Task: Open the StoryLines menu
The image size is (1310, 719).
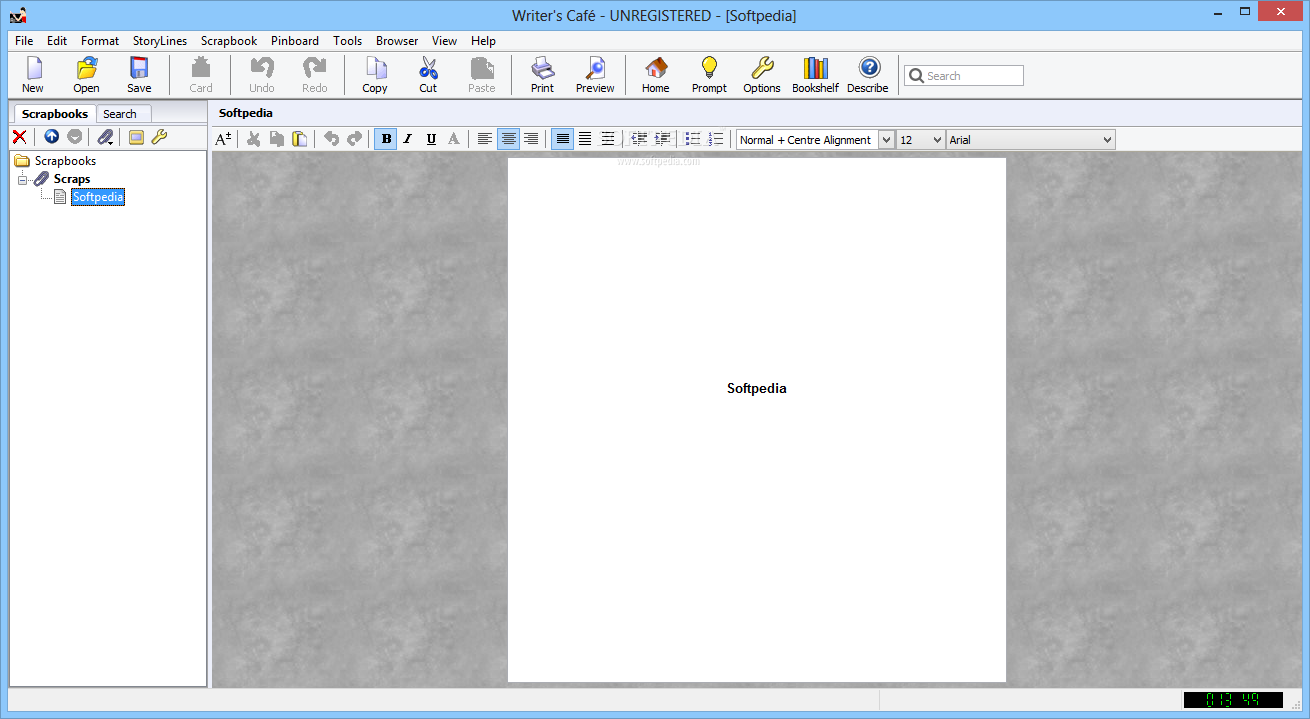Action: click(160, 41)
